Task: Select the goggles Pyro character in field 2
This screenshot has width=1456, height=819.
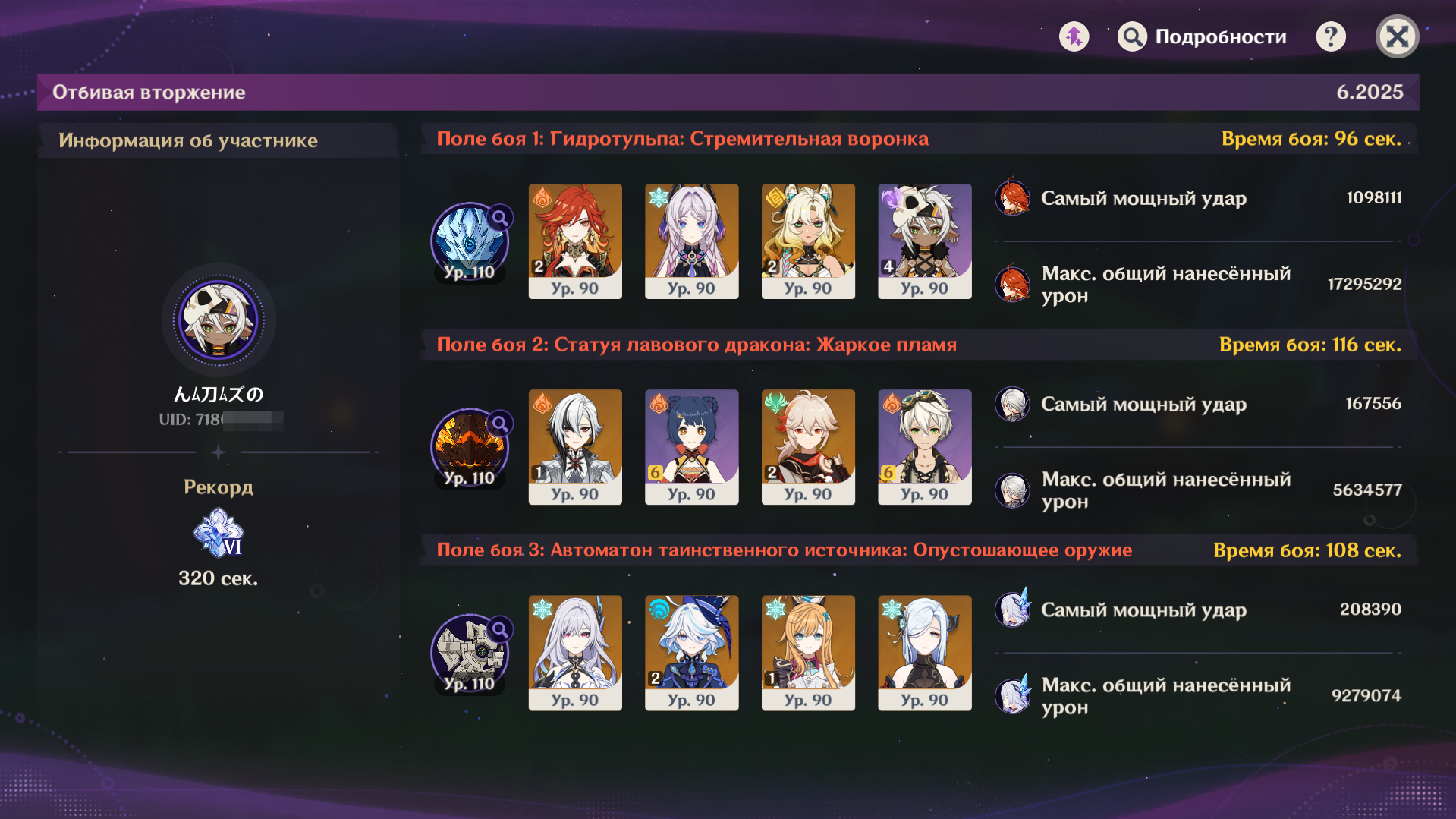Action: (x=925, y=447)
